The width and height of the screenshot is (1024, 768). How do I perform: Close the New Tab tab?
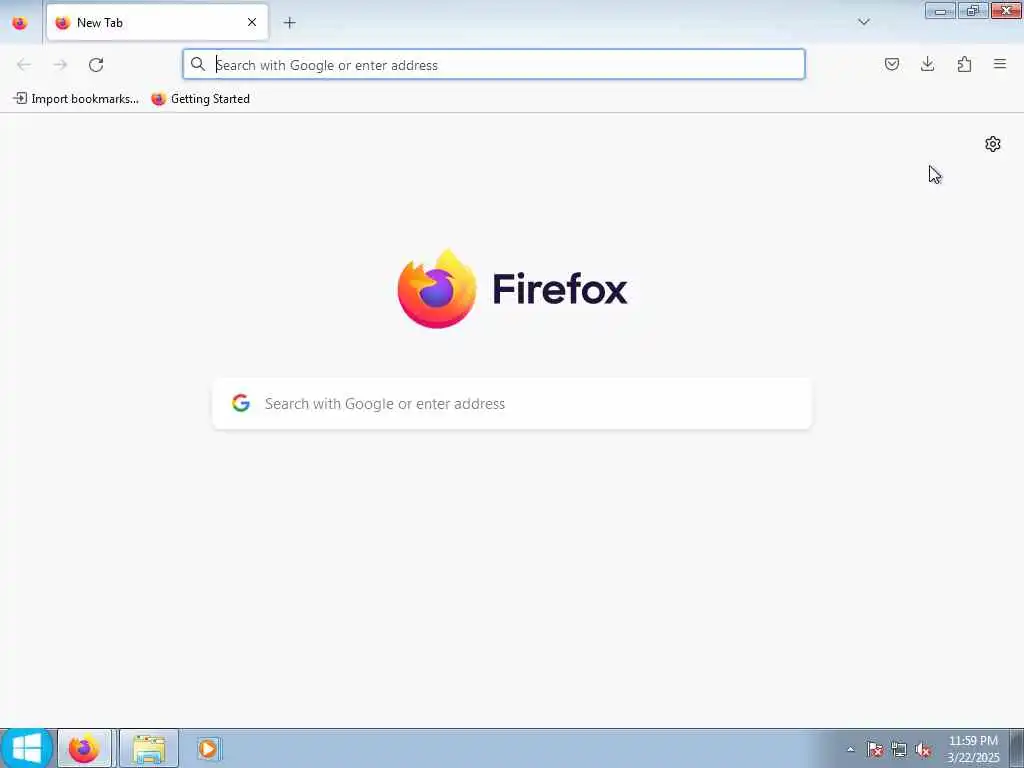(x=252, y=22)
